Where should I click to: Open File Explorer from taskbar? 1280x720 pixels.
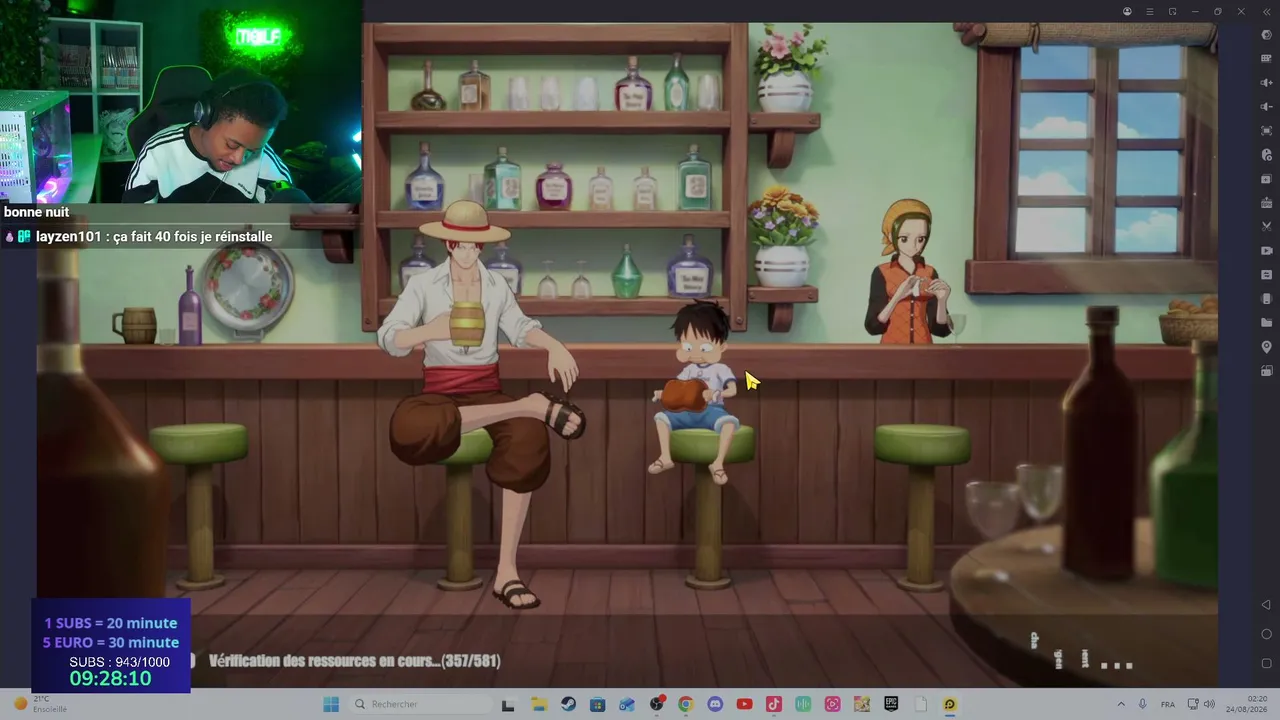coord(538,704)
